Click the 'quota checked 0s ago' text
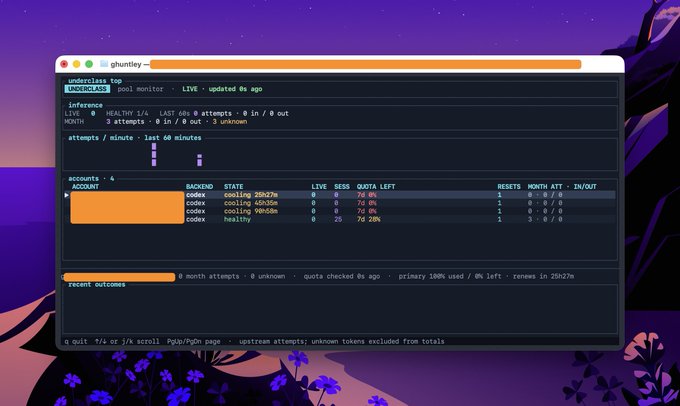This screenshot has height=406, width=680. [342, 276]
